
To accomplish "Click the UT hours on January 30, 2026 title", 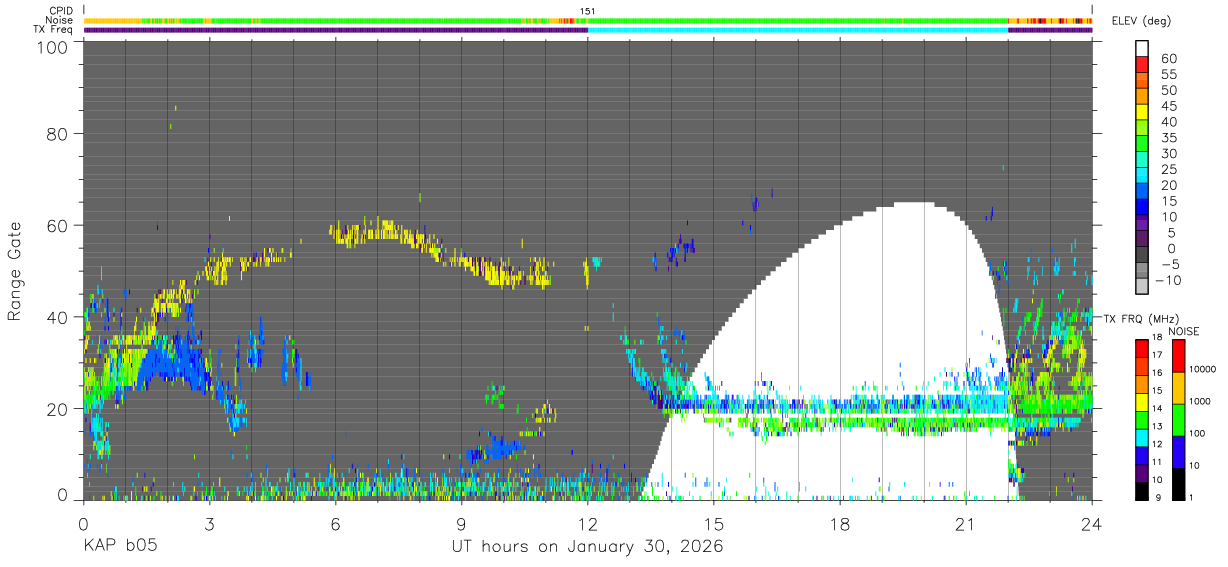I will pos(587,547).
